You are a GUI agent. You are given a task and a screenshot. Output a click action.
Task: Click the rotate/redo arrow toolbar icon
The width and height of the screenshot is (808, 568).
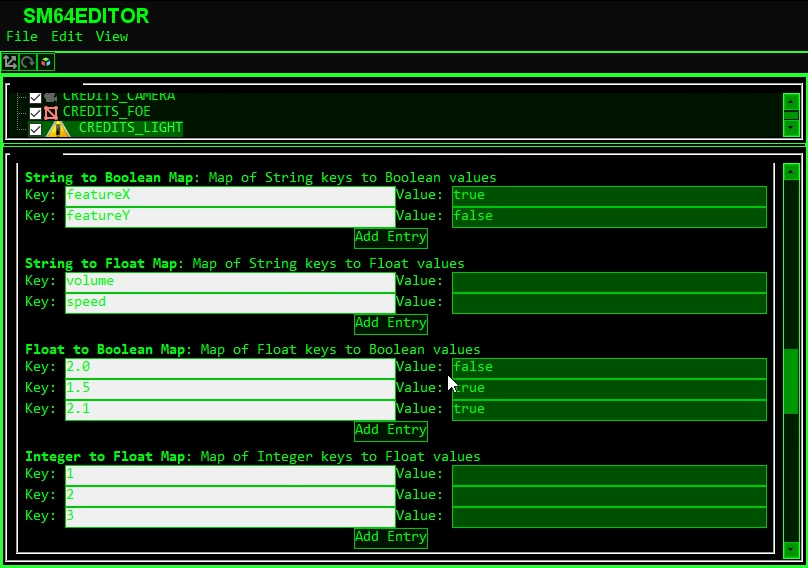(28, 62)
